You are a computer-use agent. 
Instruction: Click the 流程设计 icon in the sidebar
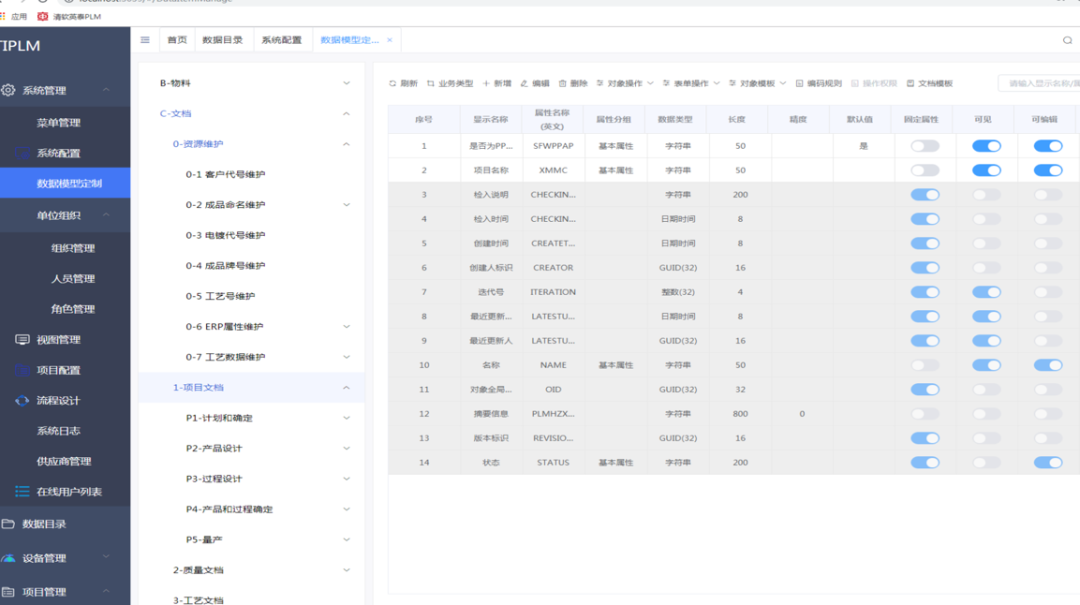pyautogui.click(x=22, y=400)
